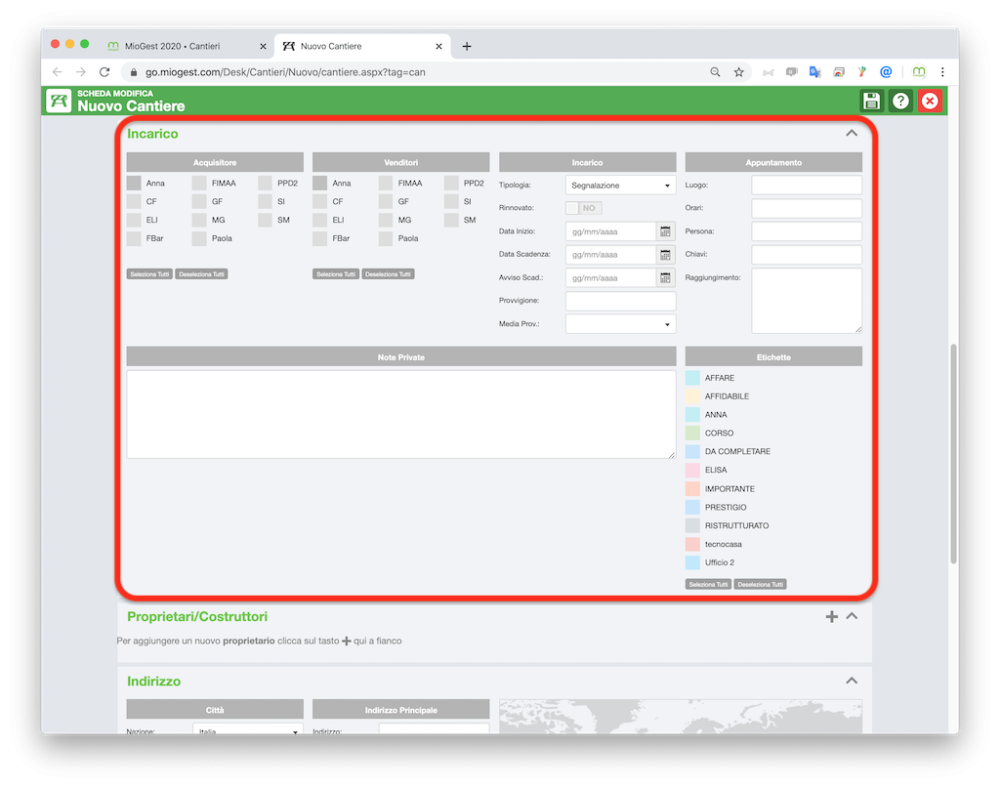The image size is (1000, 788).
Task: Check Paola under Acquisitore
Action: (199, 238)
